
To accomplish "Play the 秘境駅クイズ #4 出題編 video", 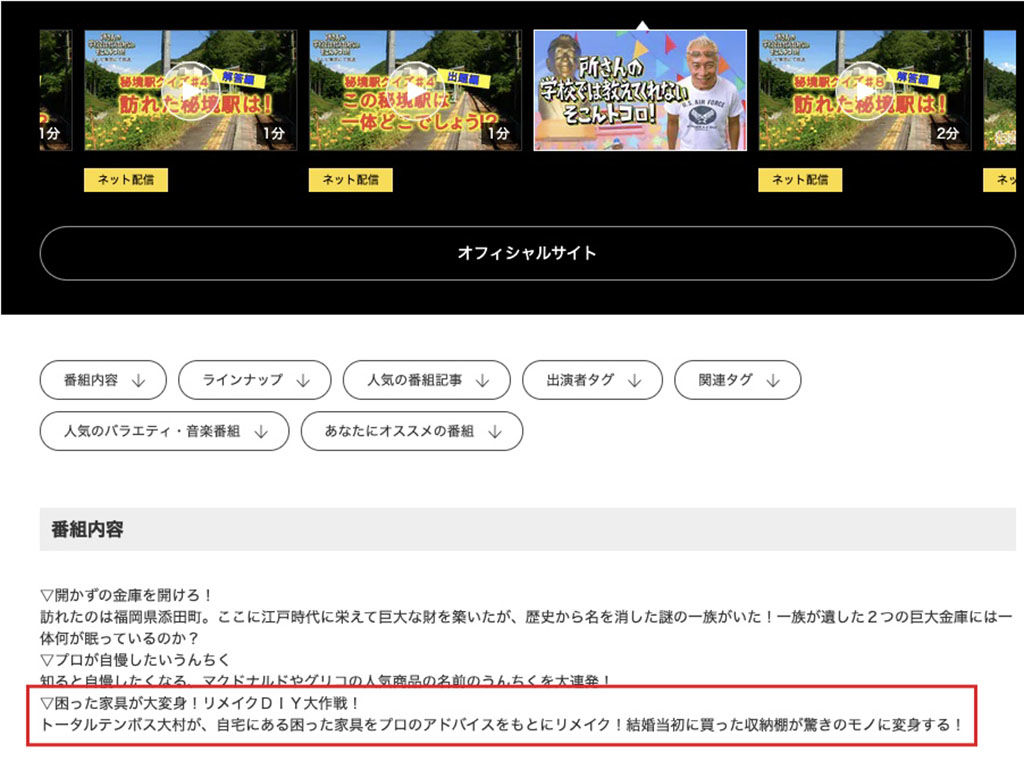I will coord(415,91).
